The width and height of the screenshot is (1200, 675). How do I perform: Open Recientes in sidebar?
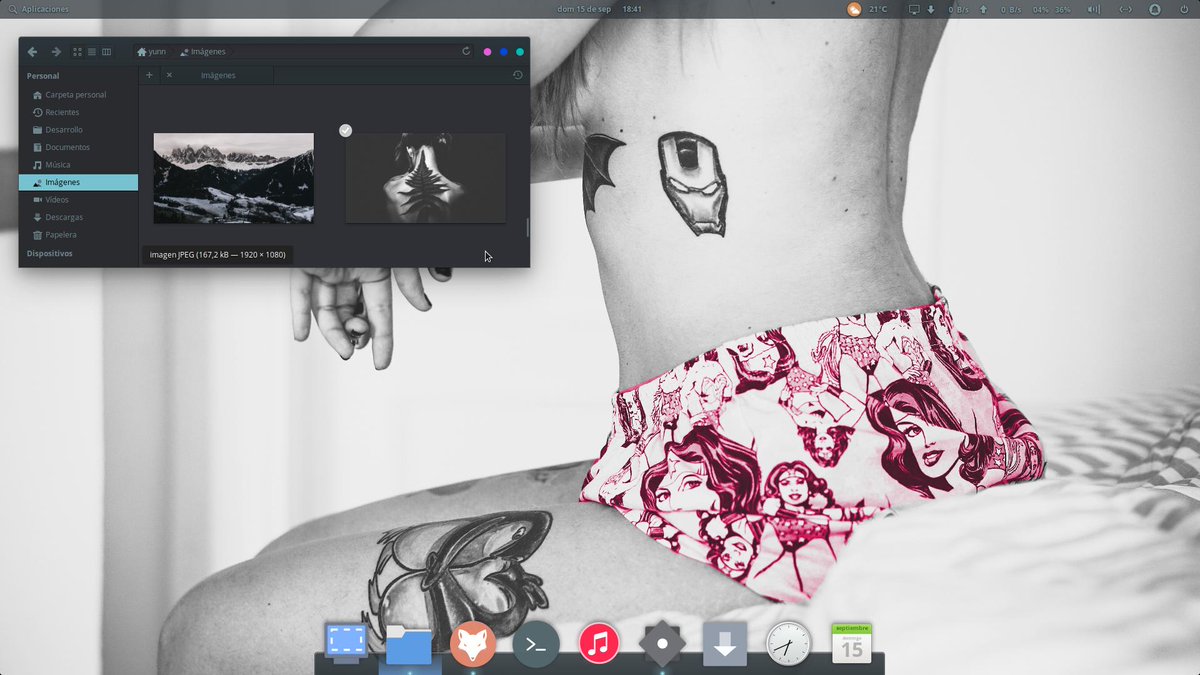[78, 112]
